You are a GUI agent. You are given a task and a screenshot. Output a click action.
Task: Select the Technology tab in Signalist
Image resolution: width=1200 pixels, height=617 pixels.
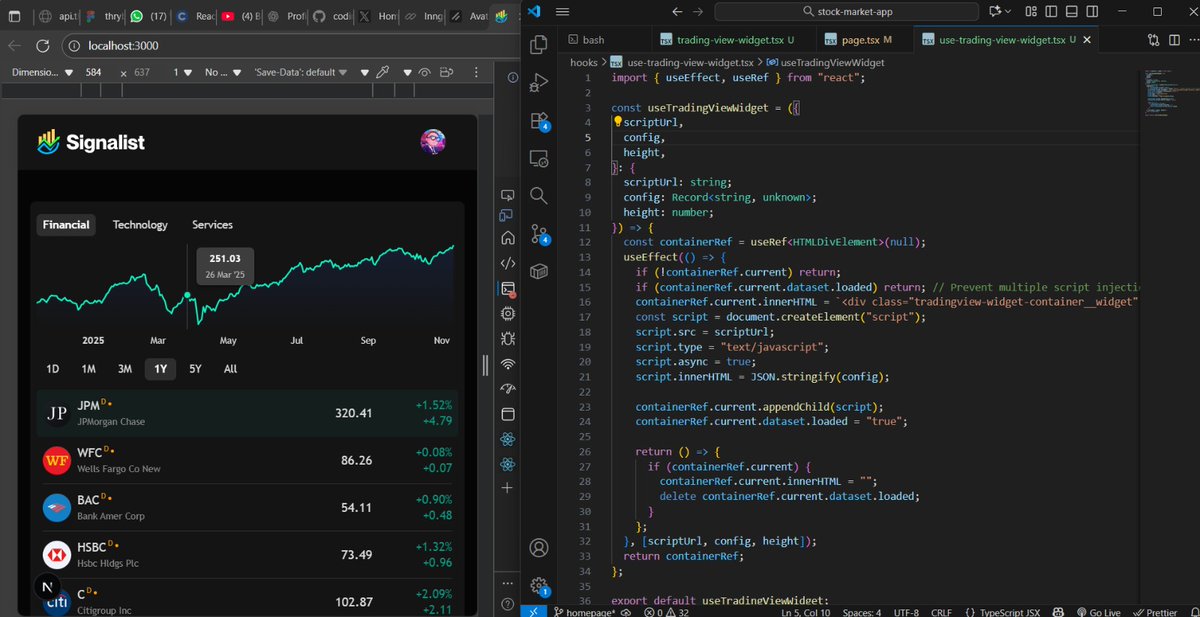pyautogui.click(x=140, y=225)
